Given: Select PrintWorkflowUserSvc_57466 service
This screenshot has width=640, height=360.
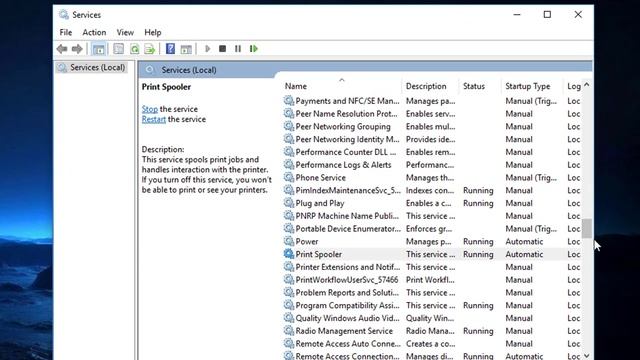Looking at the screenshot, I should click(432, 280).
